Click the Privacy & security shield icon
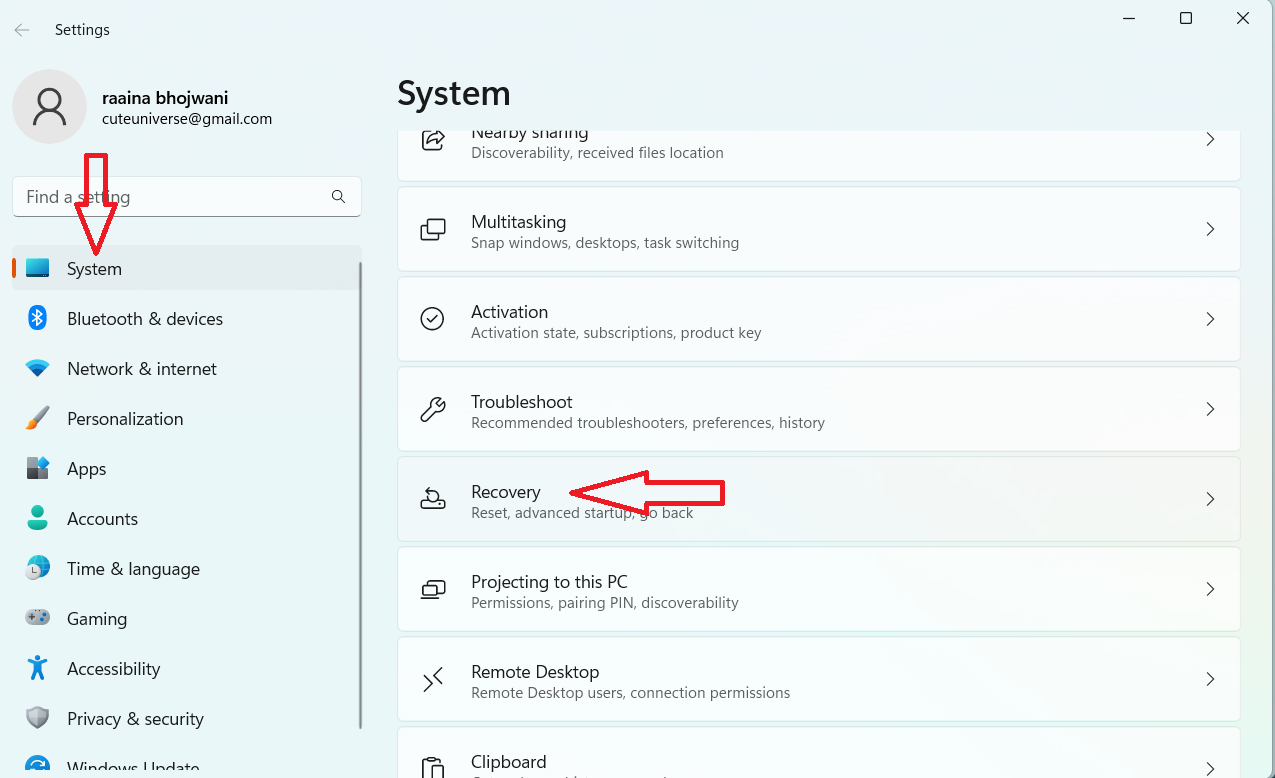Screen dimensions: 1275x778 pos(38,718)
